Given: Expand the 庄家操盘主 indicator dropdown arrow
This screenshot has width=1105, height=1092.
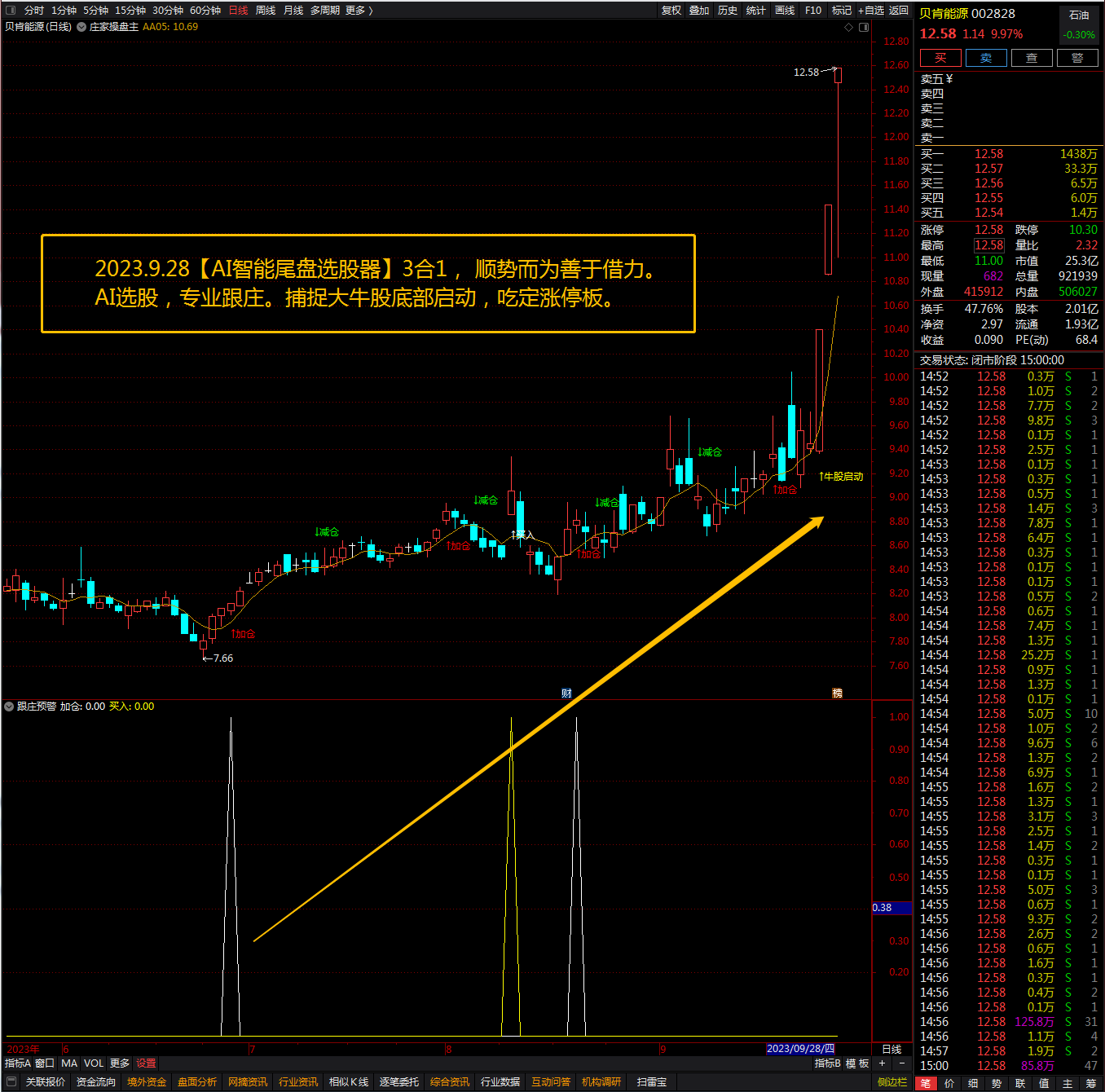Looking at the screenshot, I should [81, 27].
